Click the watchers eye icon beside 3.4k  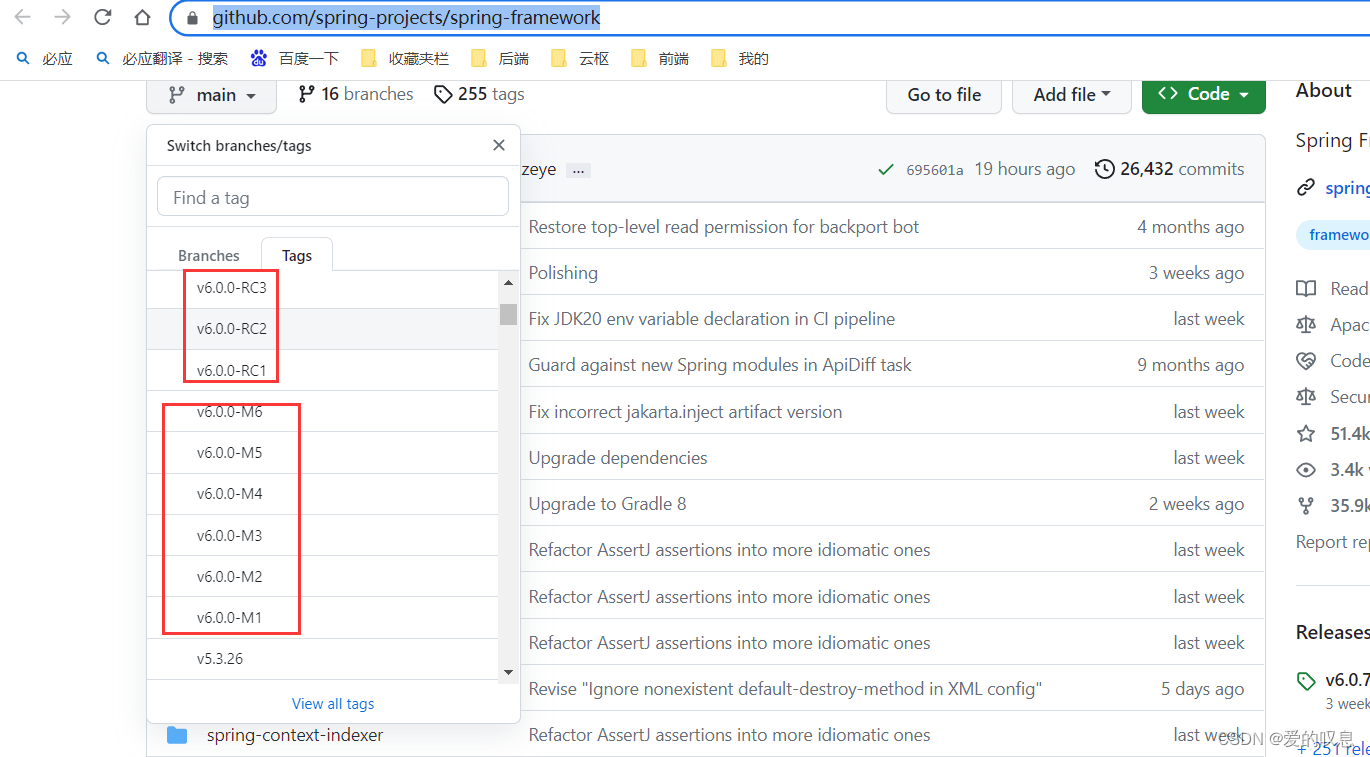[1306, 470]
